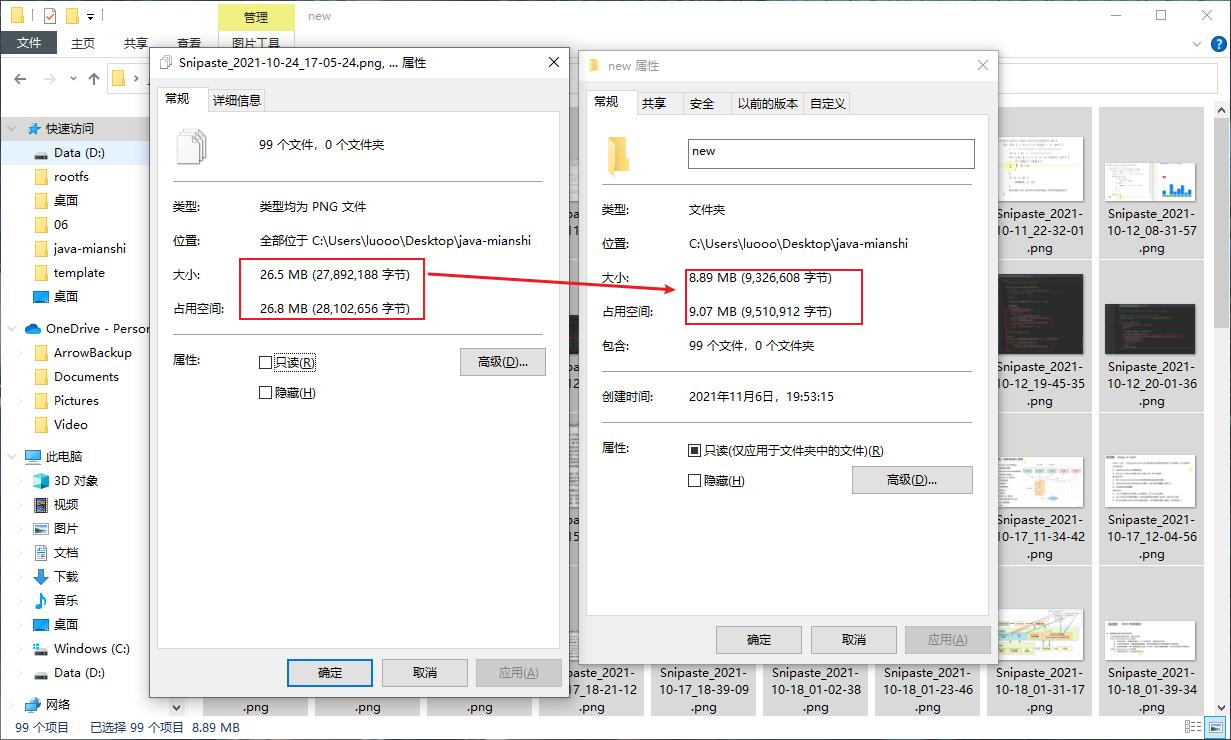Click 确定 in the PNG properties dialog
The image size is (1231, 740).
[330, 673]
